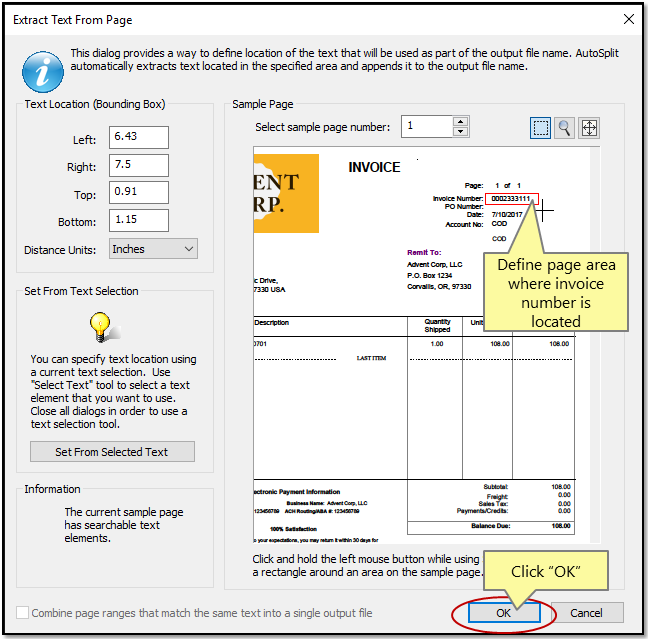Click the '100% Satisfaction' text
Viewport: 648px width, 639px height.
point(293,529)
